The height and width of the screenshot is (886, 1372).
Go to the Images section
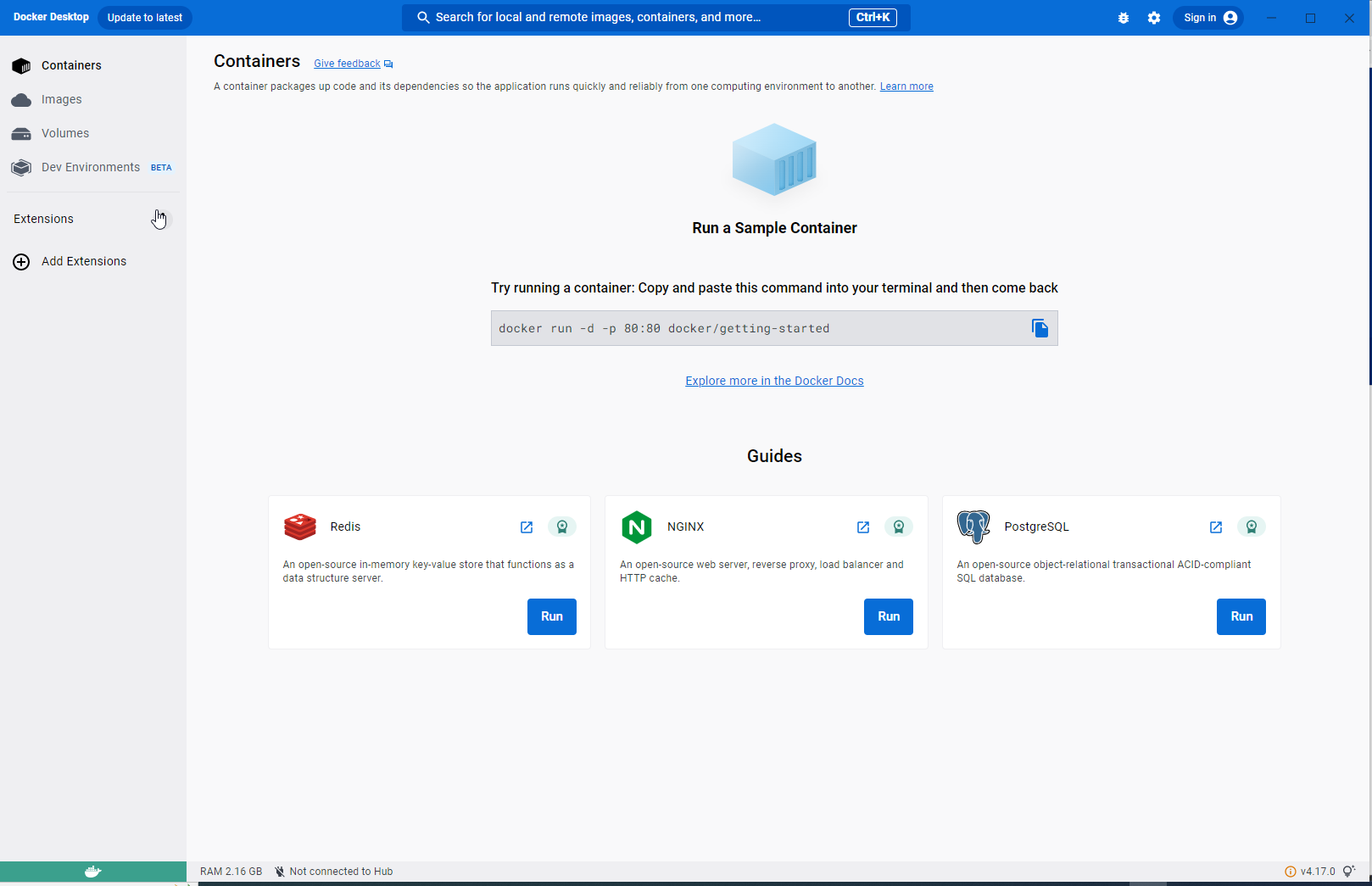[x=61, y=99]
